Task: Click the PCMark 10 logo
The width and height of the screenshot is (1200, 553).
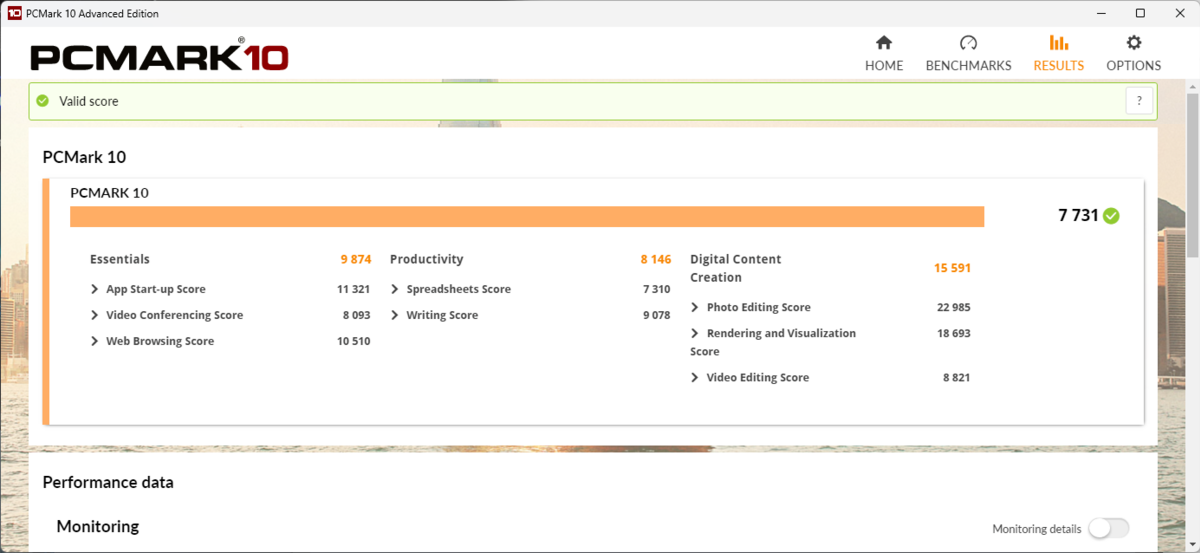Action: pyautogui.click(x=159, y=56)
